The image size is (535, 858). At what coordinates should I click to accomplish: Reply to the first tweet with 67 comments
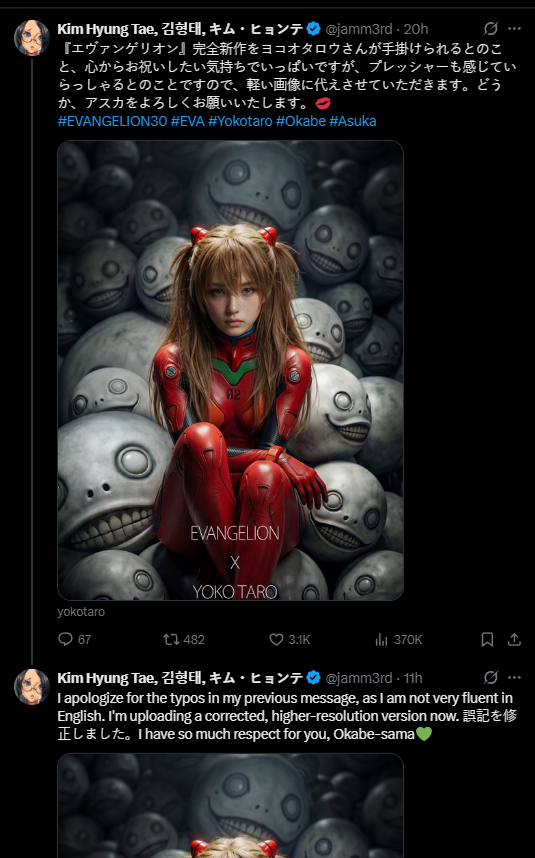click(74, 639)
